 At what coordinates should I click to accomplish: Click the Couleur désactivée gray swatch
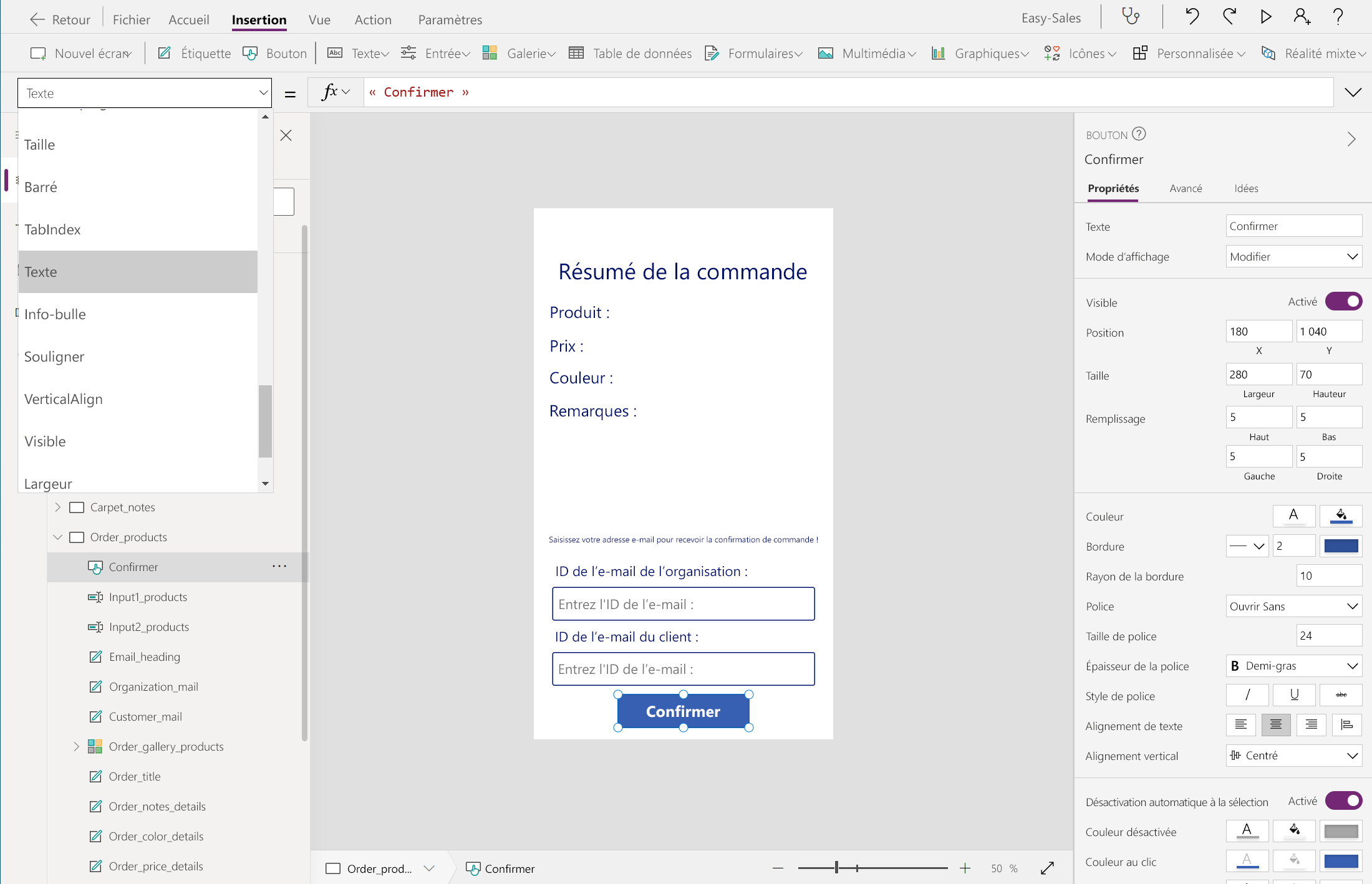(1341, 831)
